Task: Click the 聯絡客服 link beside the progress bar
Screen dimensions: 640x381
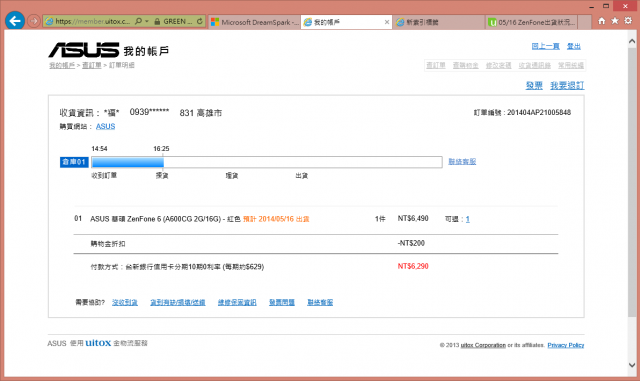Action: [462, 162]
